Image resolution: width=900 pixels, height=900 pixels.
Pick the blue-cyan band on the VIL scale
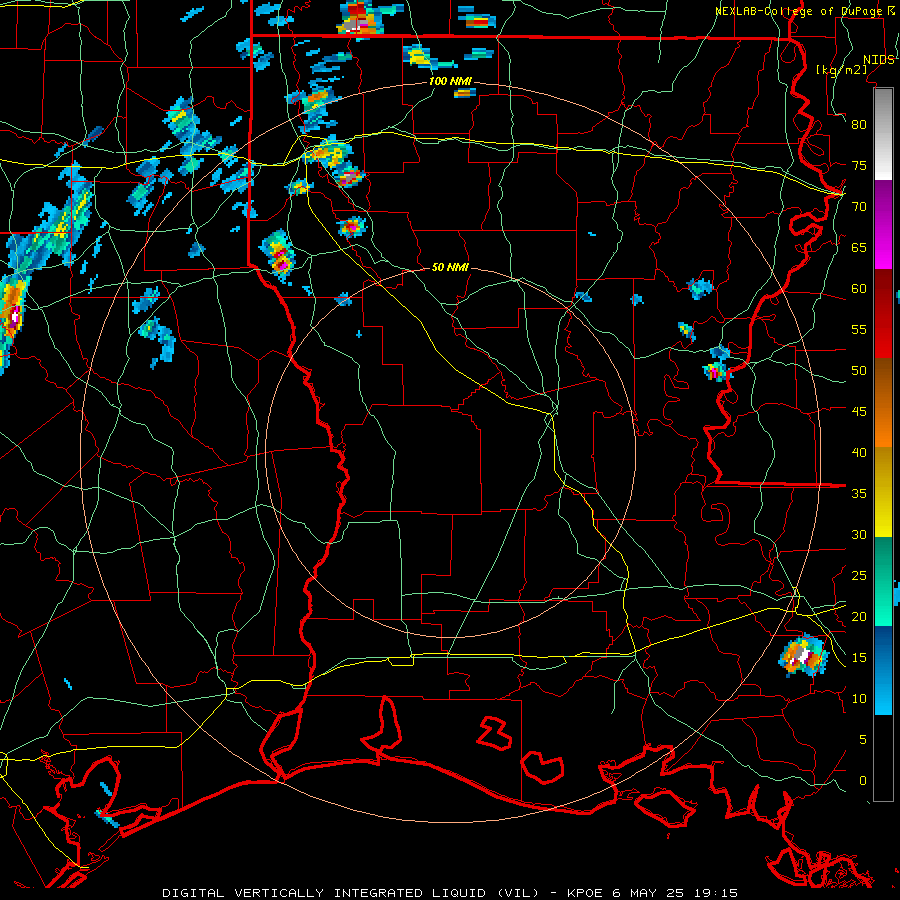(883, 670)
